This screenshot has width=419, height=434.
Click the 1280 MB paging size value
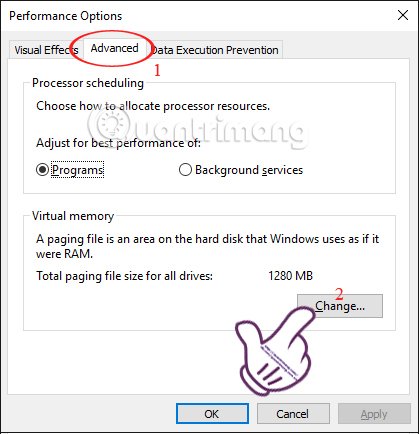(x=290, y=276)
